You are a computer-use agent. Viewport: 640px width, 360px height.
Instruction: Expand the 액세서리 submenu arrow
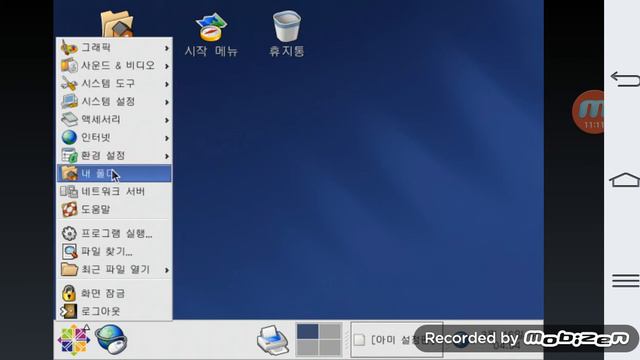coord(167,120)
